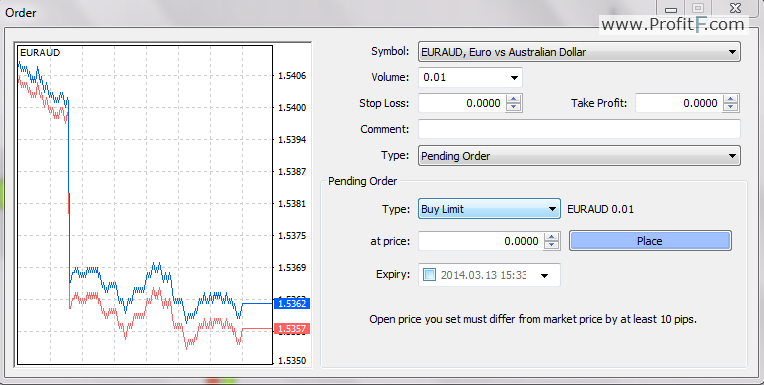Close the Order window
Viewport: 764px width, 385px height.
tap(735, 8)
